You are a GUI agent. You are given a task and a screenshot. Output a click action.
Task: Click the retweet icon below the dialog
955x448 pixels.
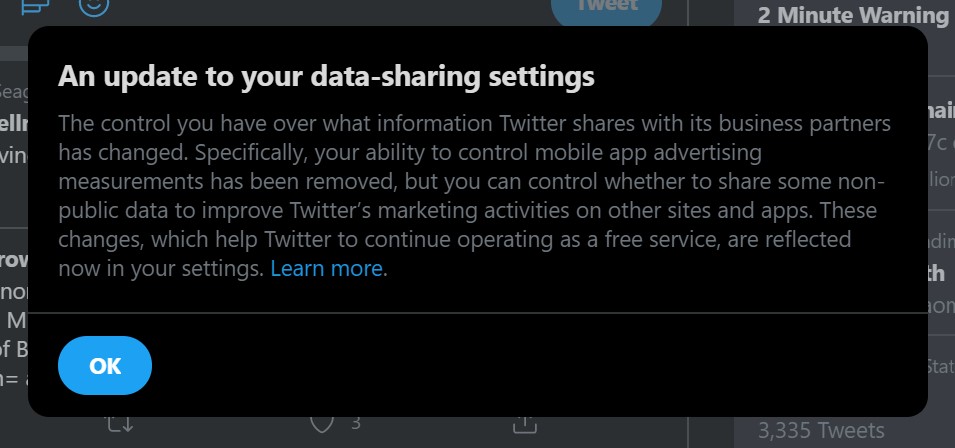pos(119,424)
